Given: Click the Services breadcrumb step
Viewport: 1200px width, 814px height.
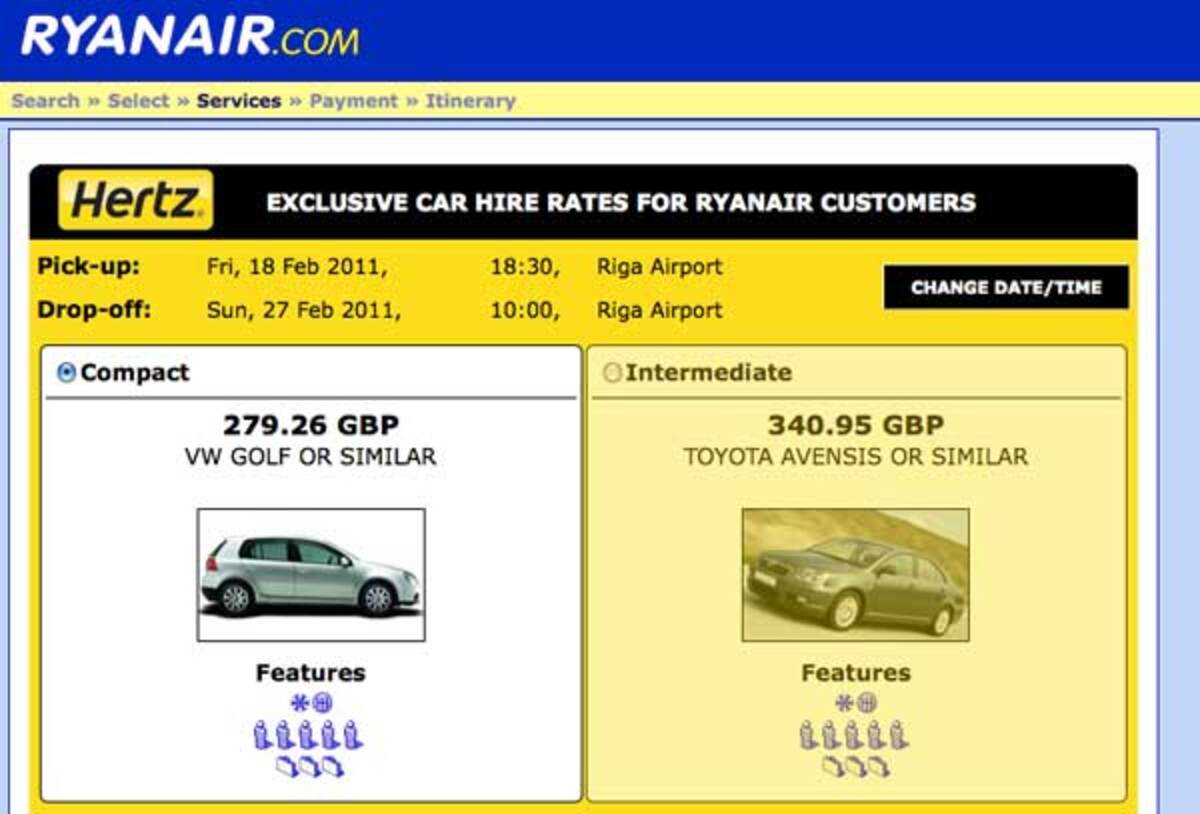Looking at the screenshot, I should [239, 101].
